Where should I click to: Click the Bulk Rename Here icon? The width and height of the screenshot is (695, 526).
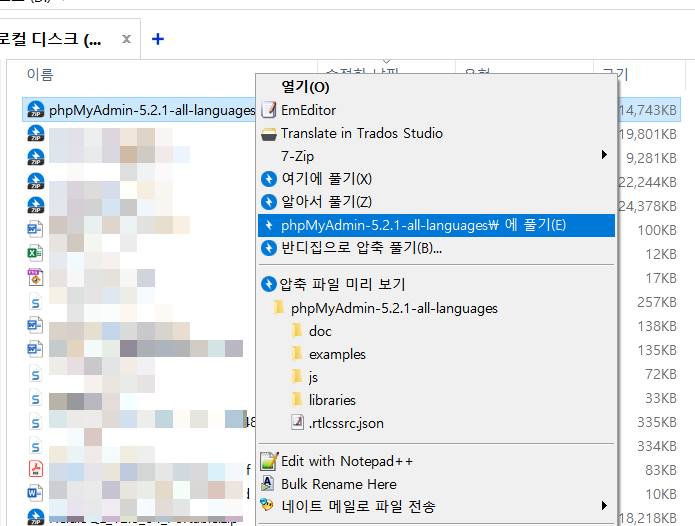(267, 483)
